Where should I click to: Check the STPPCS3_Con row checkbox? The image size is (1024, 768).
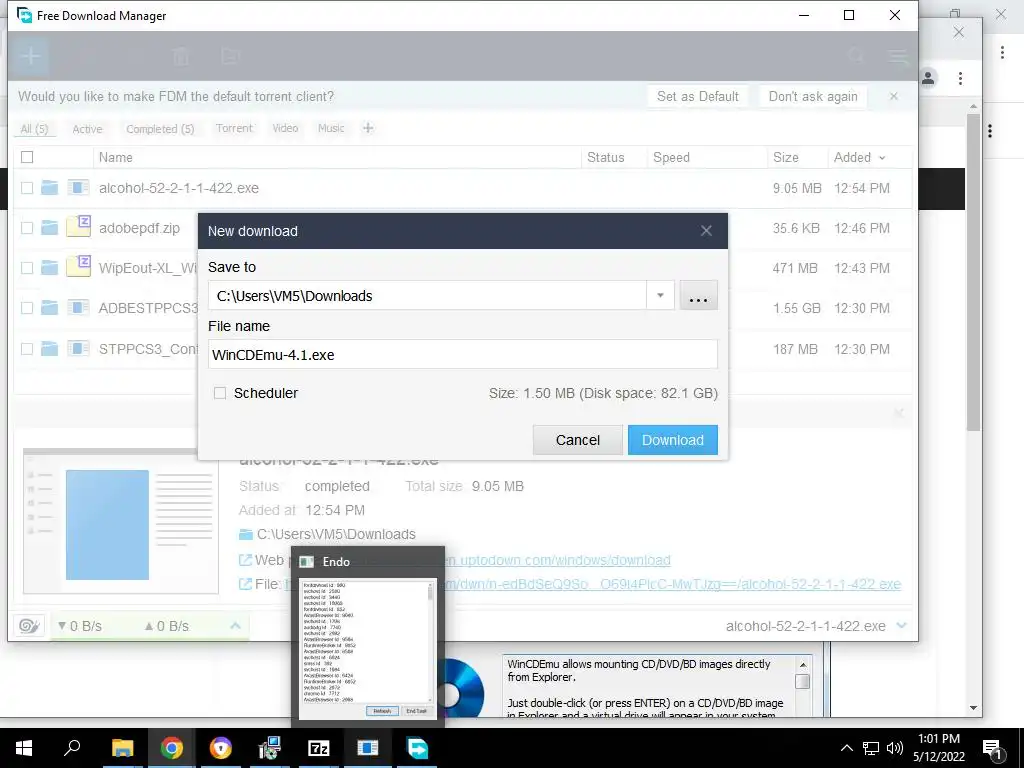click(27, 349)
